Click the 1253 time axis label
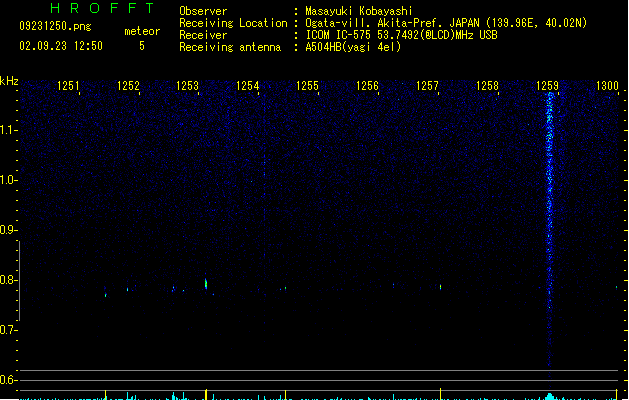Image resolution: width=629 pixels, height=400 pixels. pos(188,86)
